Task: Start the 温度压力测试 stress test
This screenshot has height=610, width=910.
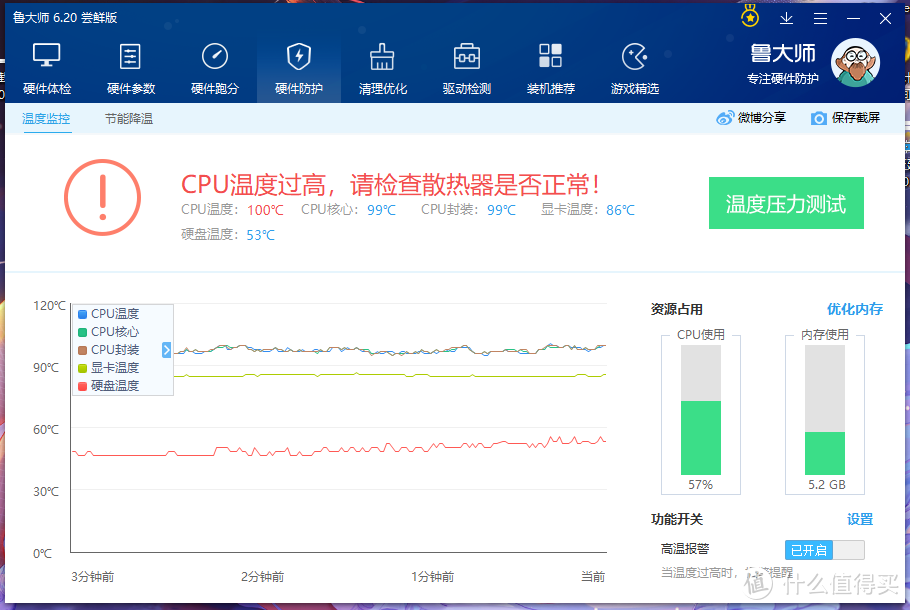Action: [786, 204]
